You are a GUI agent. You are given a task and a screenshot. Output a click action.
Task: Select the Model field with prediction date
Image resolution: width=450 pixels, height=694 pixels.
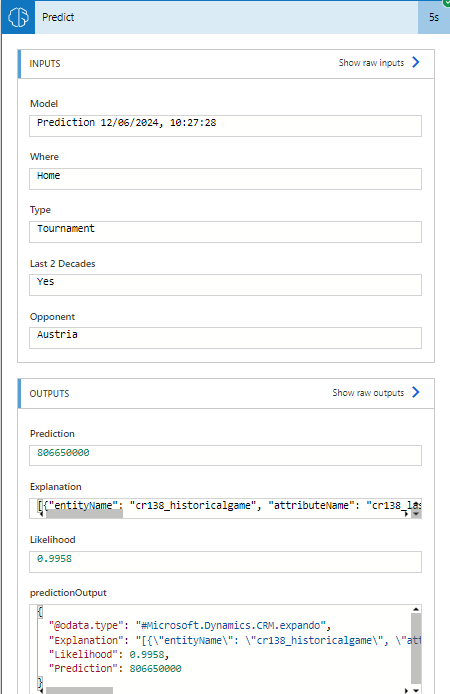coord(225,126)
